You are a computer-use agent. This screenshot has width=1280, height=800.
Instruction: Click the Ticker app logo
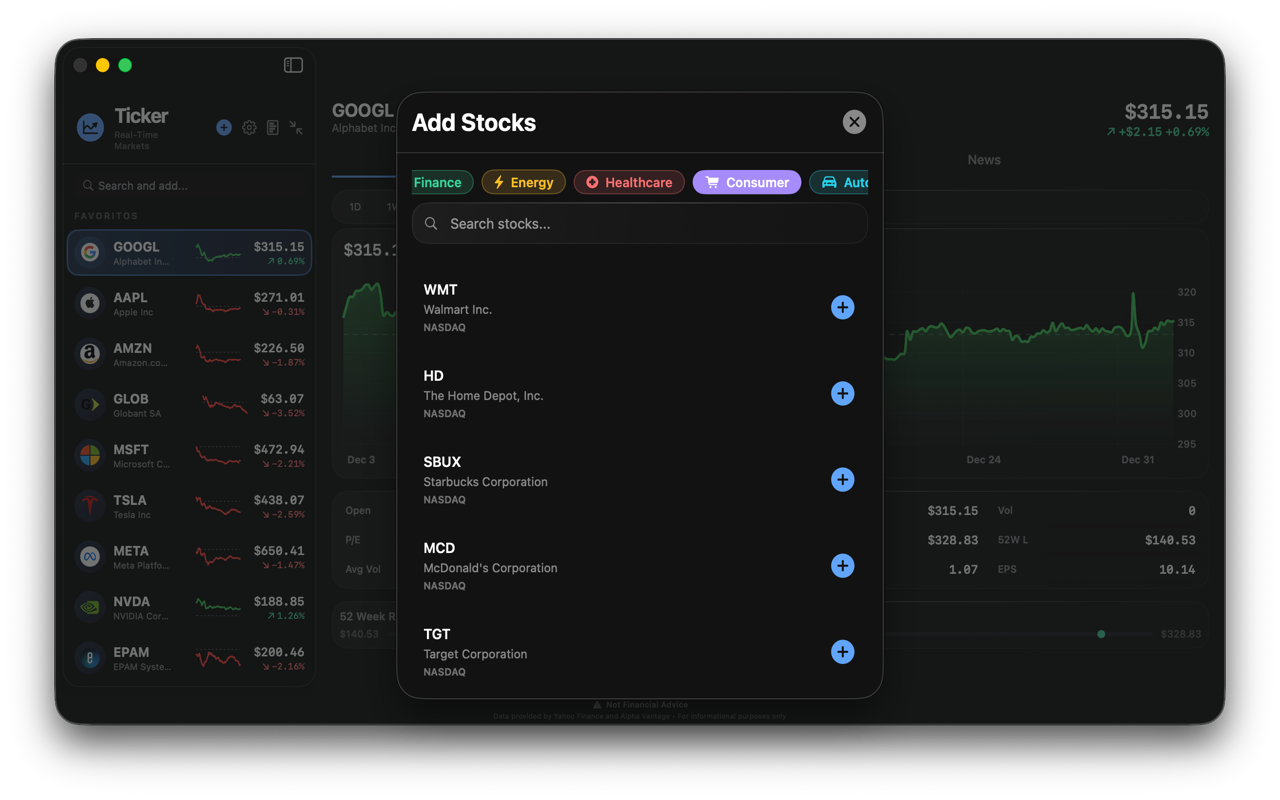click(x=90, y=127)
